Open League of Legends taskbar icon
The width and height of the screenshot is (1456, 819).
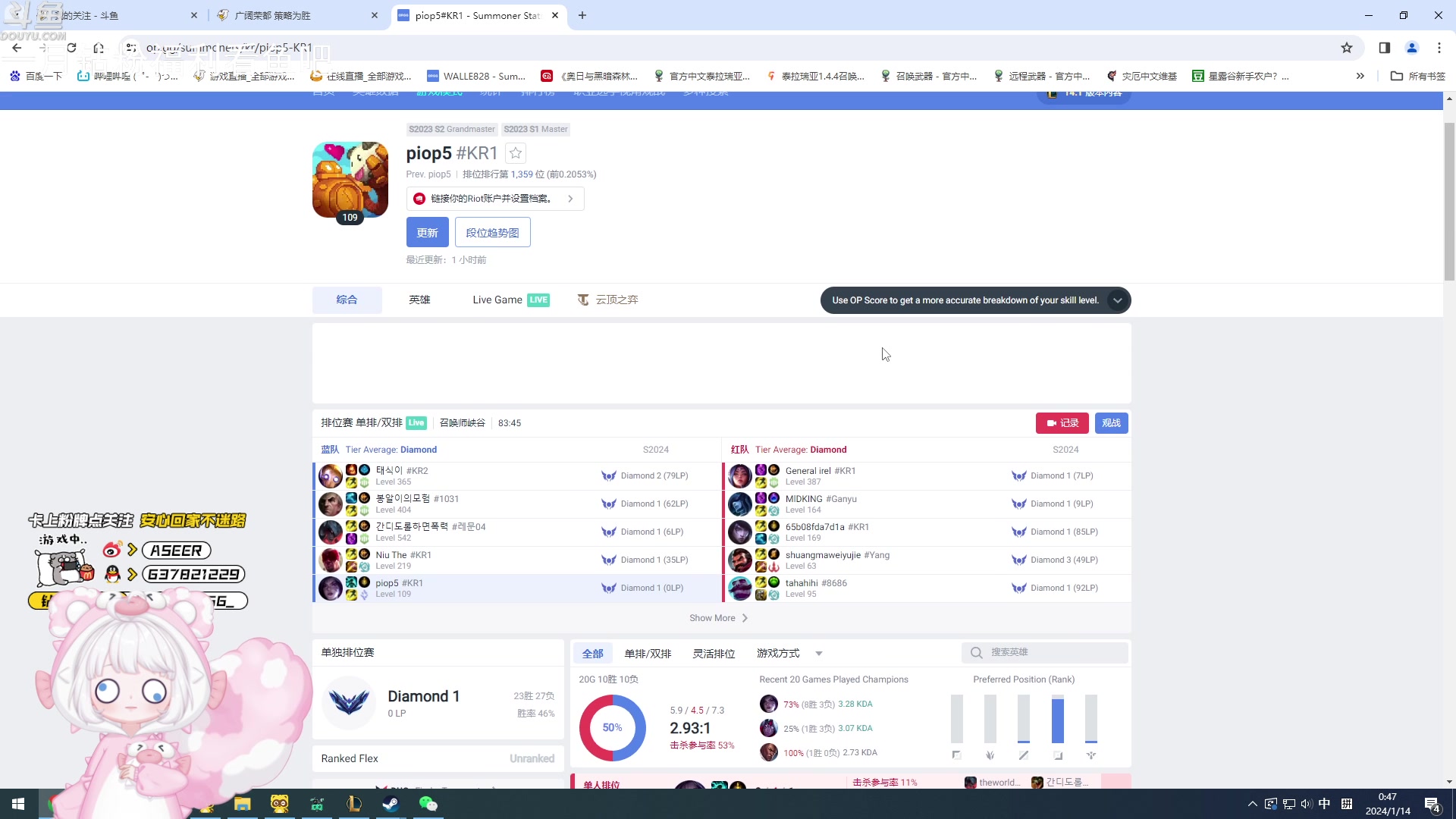[354, 804]
